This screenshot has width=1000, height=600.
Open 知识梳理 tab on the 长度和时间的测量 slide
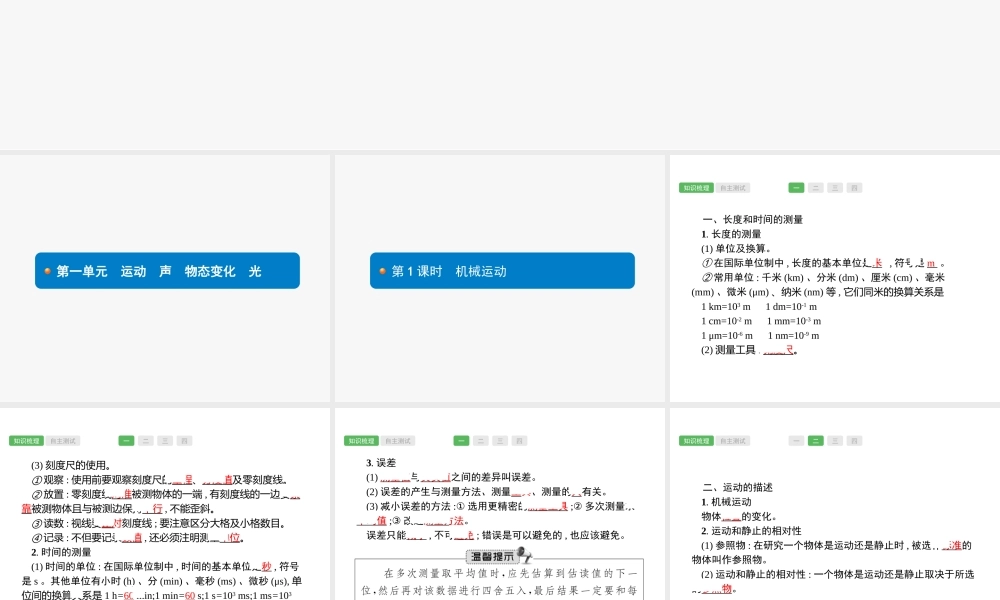click(696, 188)
